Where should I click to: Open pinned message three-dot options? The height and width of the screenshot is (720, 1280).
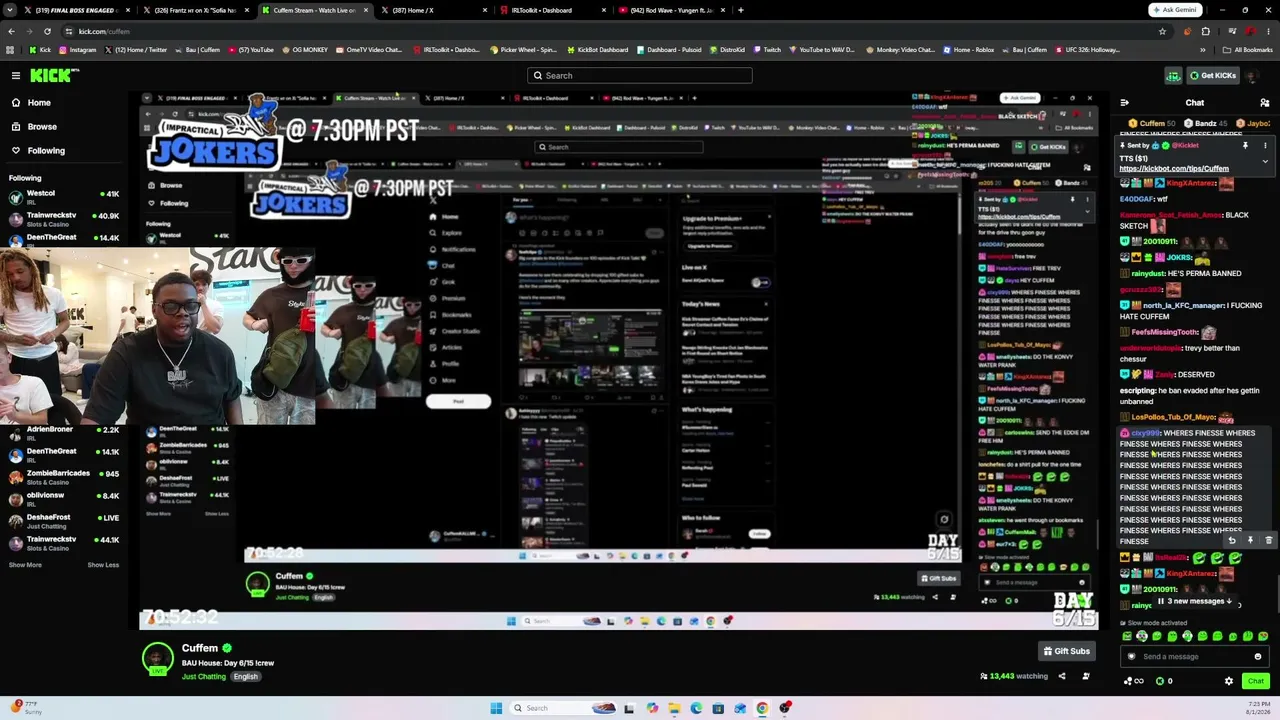click(1265, 146)
